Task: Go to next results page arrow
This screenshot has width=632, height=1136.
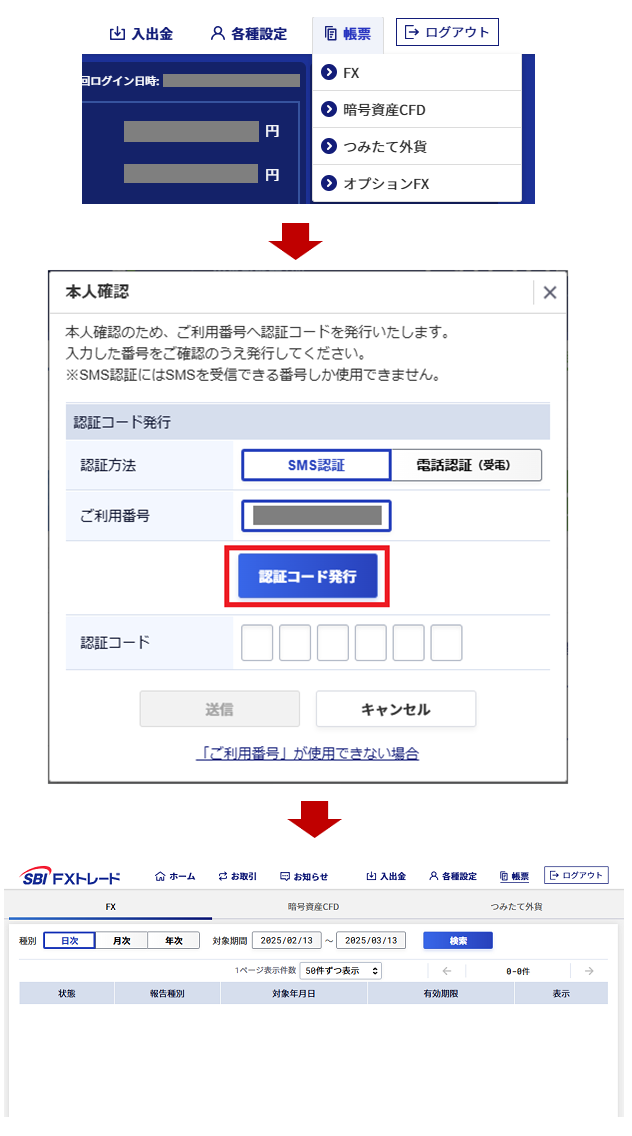Action: click(589, 971)
